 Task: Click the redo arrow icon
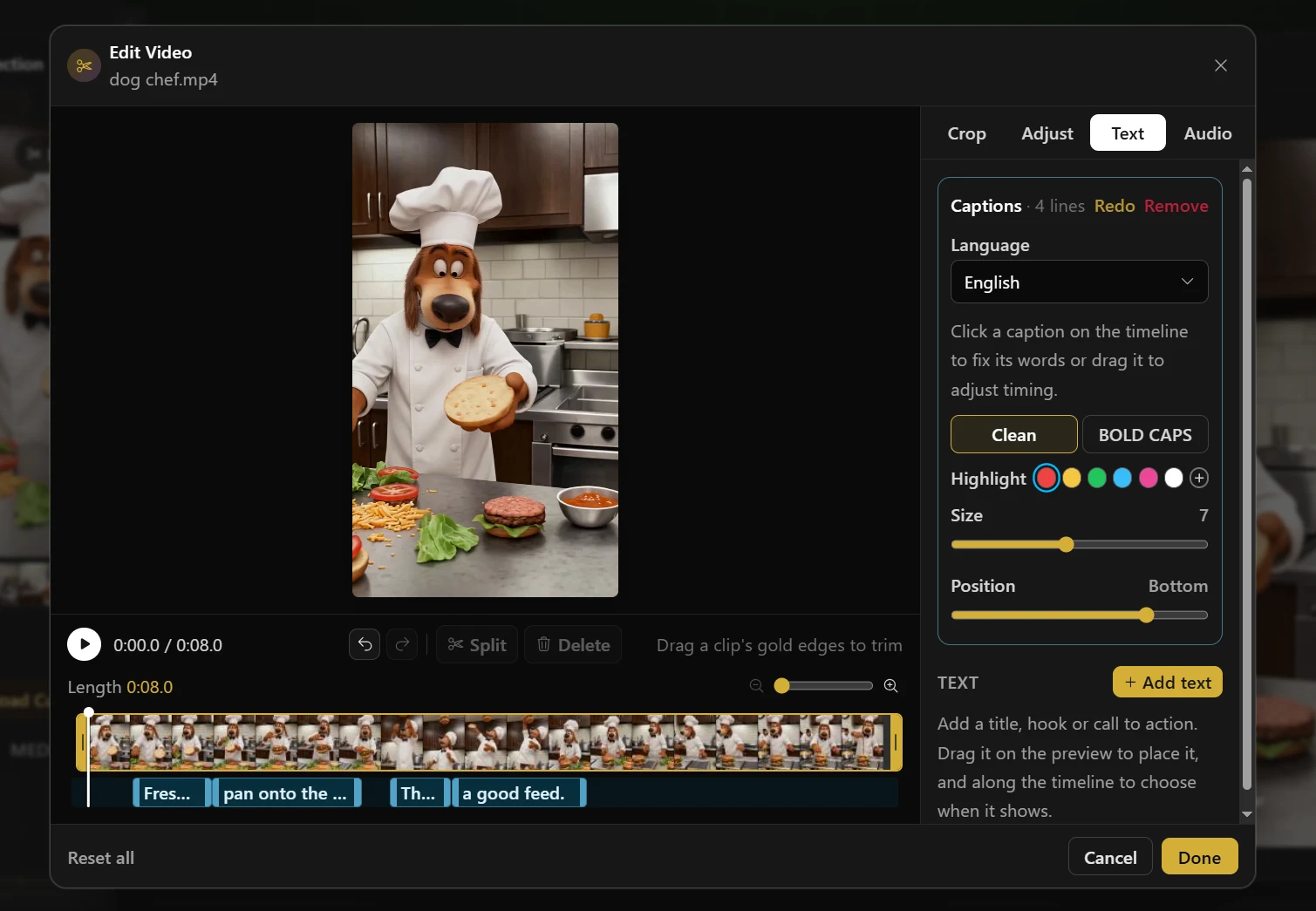[402, 645]
